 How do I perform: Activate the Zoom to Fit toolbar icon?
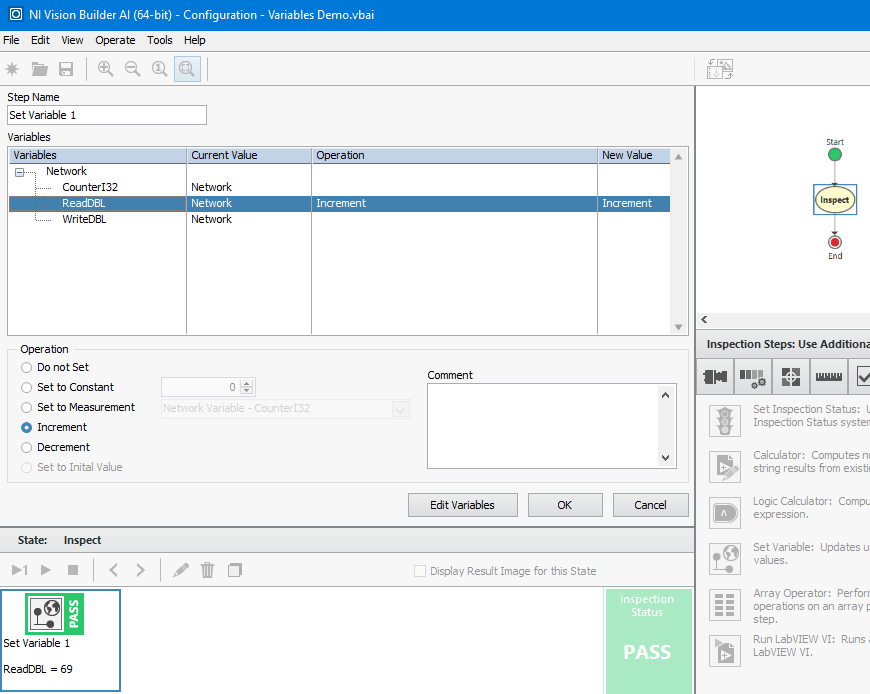[x=187, y=68]
